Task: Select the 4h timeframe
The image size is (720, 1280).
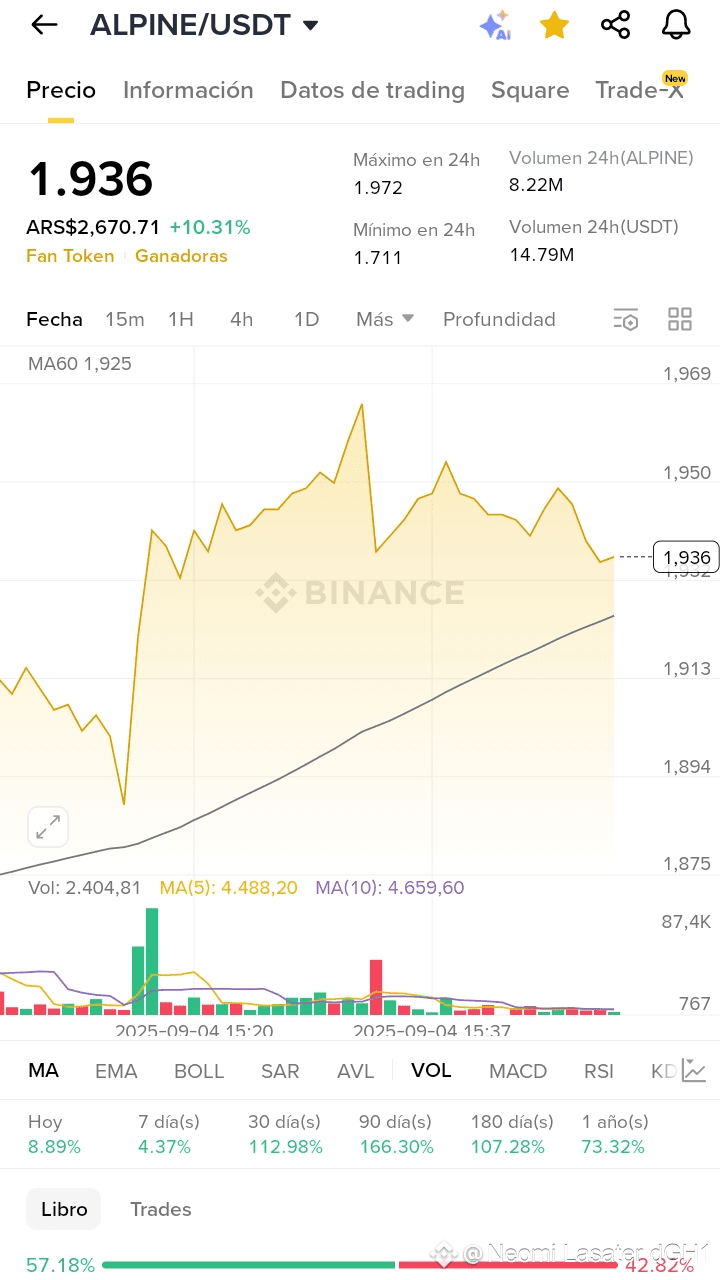Action: coord(241,319)
